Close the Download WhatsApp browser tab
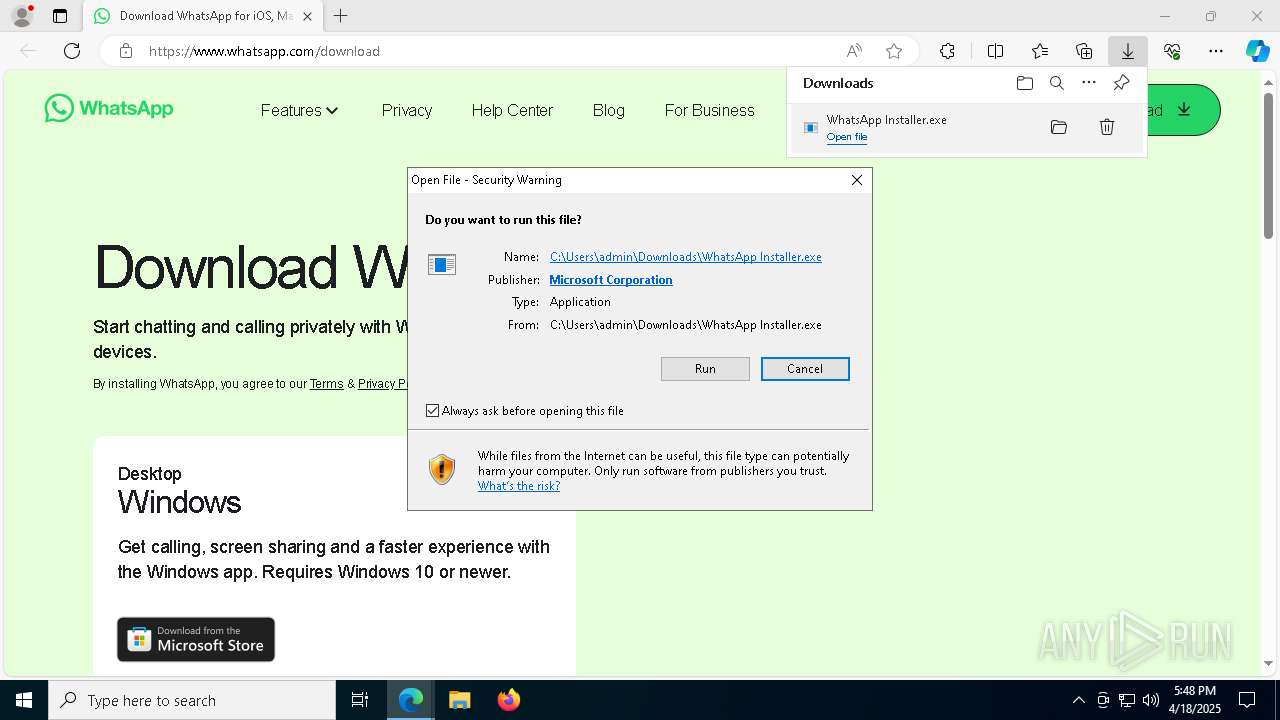This screenshot has width=1280, height=720. 307,16
